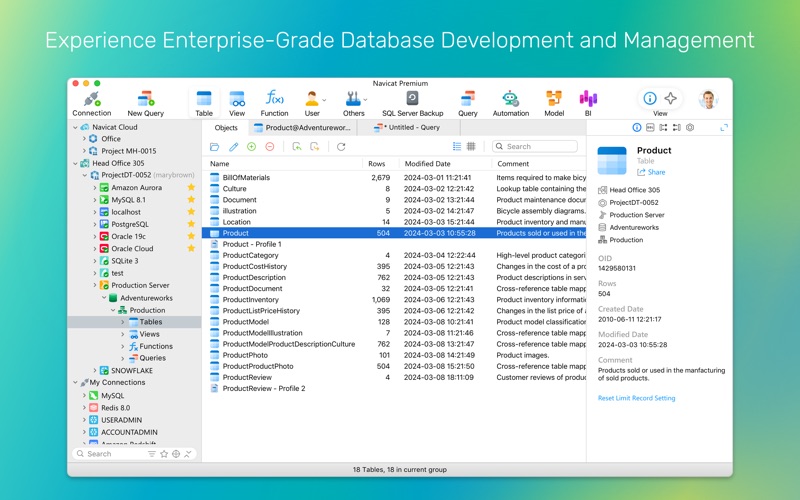Screen dimensions: 800x500
Task: Click the Others tools toolbar icon
Action: point(353,104)
